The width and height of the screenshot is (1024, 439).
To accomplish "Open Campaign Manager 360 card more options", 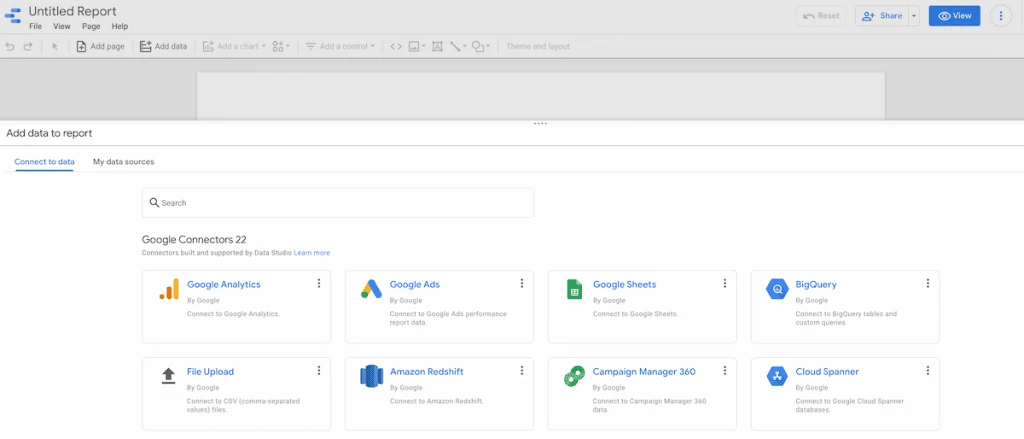I will point(725,370).
